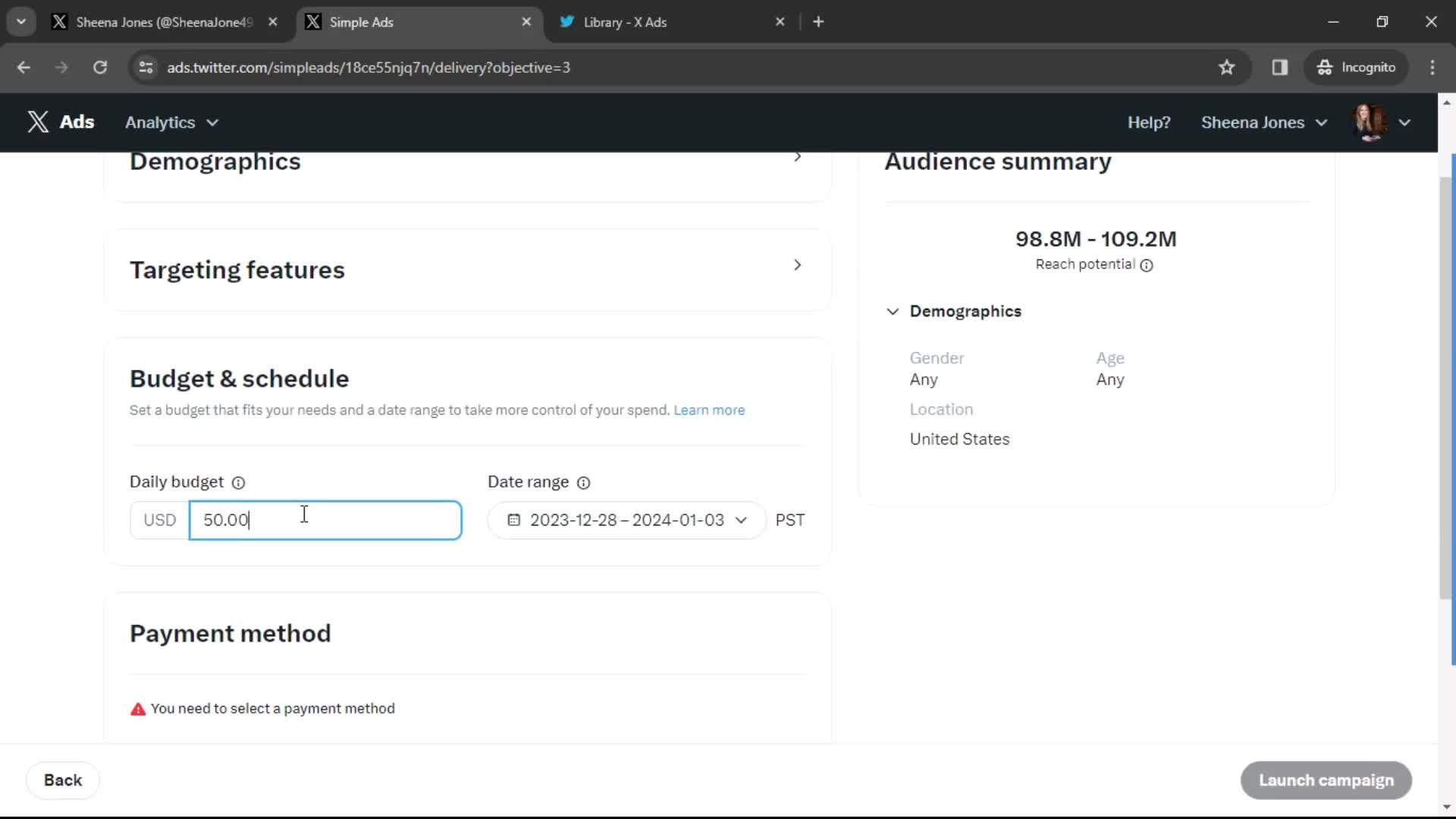Click the daily budget info tooltip icon
The height and width of the screenshot is (819, 1456).
coord(238,483)
